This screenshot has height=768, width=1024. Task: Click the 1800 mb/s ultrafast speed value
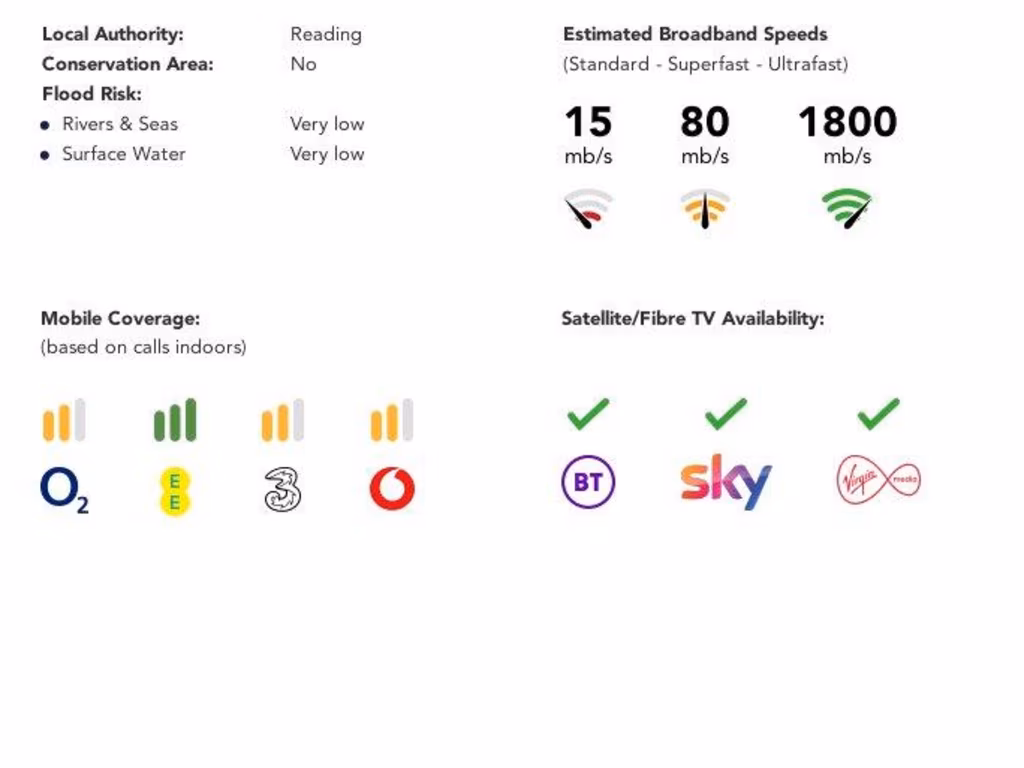[847, 123]
